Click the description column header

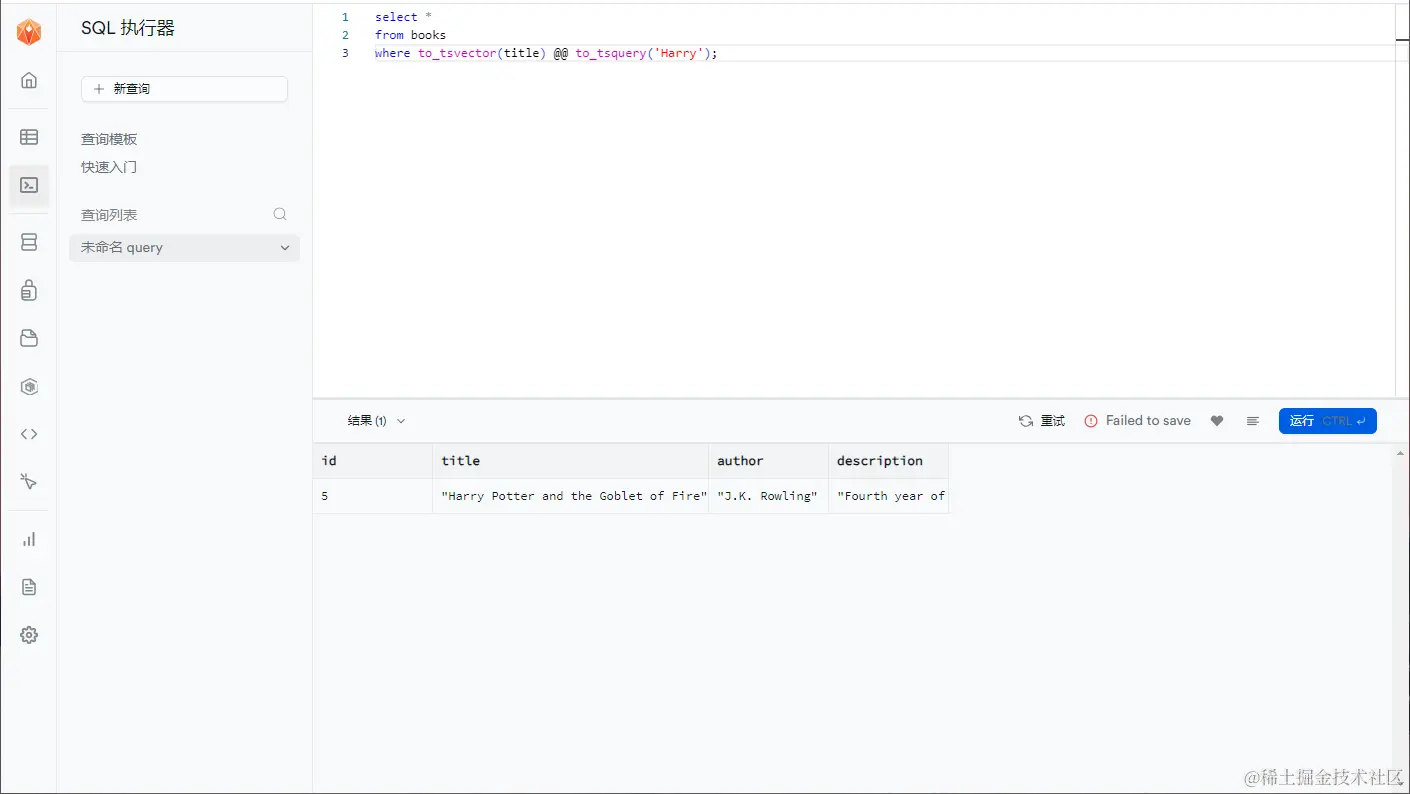click(888, 461)
